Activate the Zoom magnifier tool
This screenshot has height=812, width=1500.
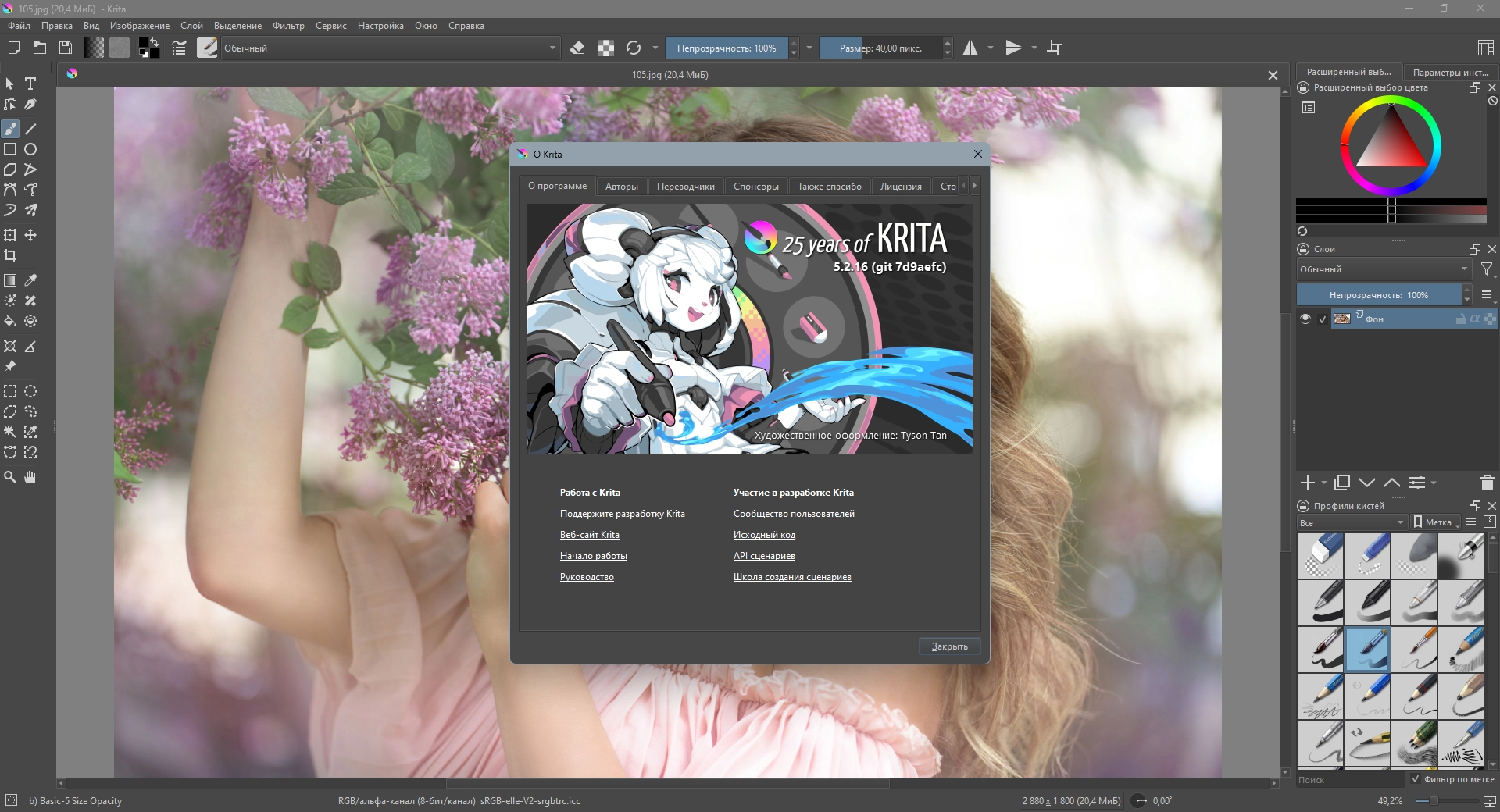click(x=10, y=477)
